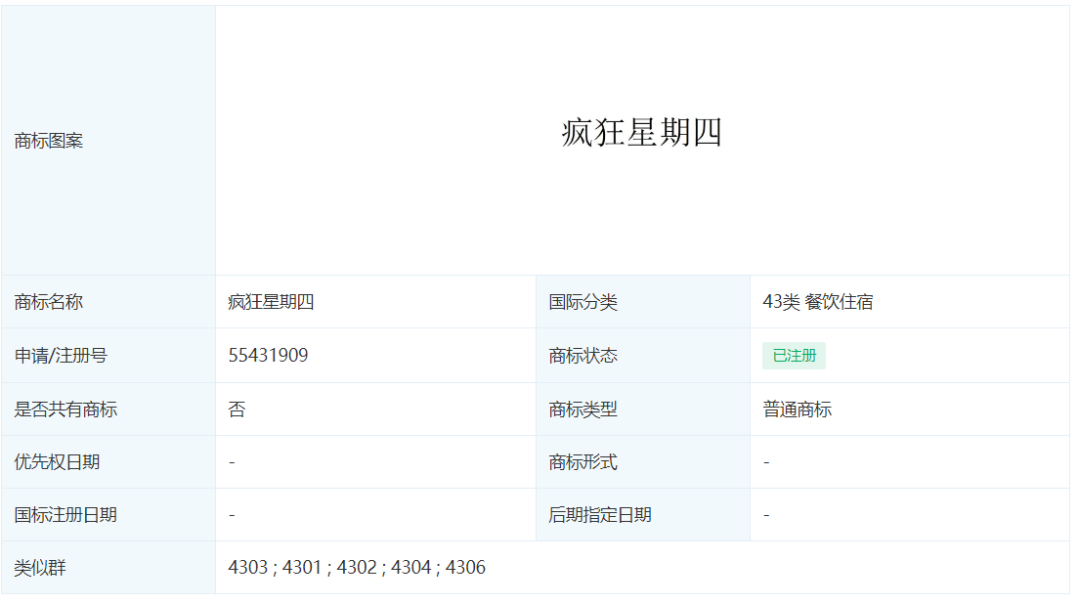Image resolution: width=1080 pixels, height=604 pixels.
Task: Select the 商标名称 label cell
Action: pyautogui.click(x=108, y=302)
